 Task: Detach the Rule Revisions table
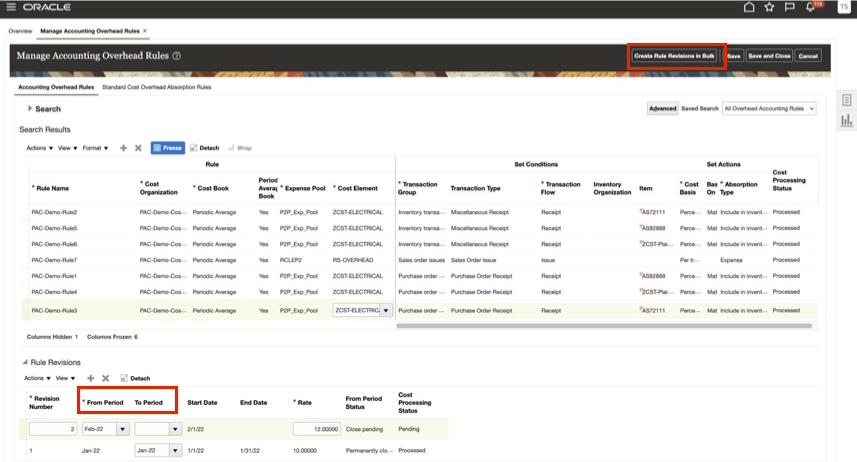135,378
